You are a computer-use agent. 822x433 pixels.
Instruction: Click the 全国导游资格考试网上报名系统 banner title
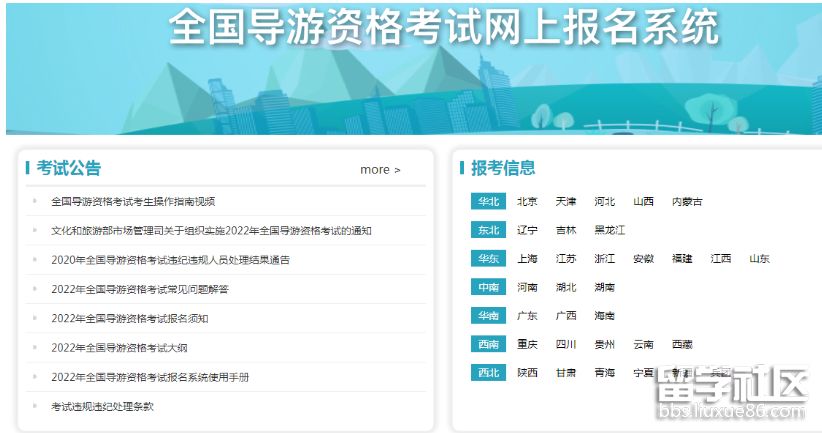(443, 28)
